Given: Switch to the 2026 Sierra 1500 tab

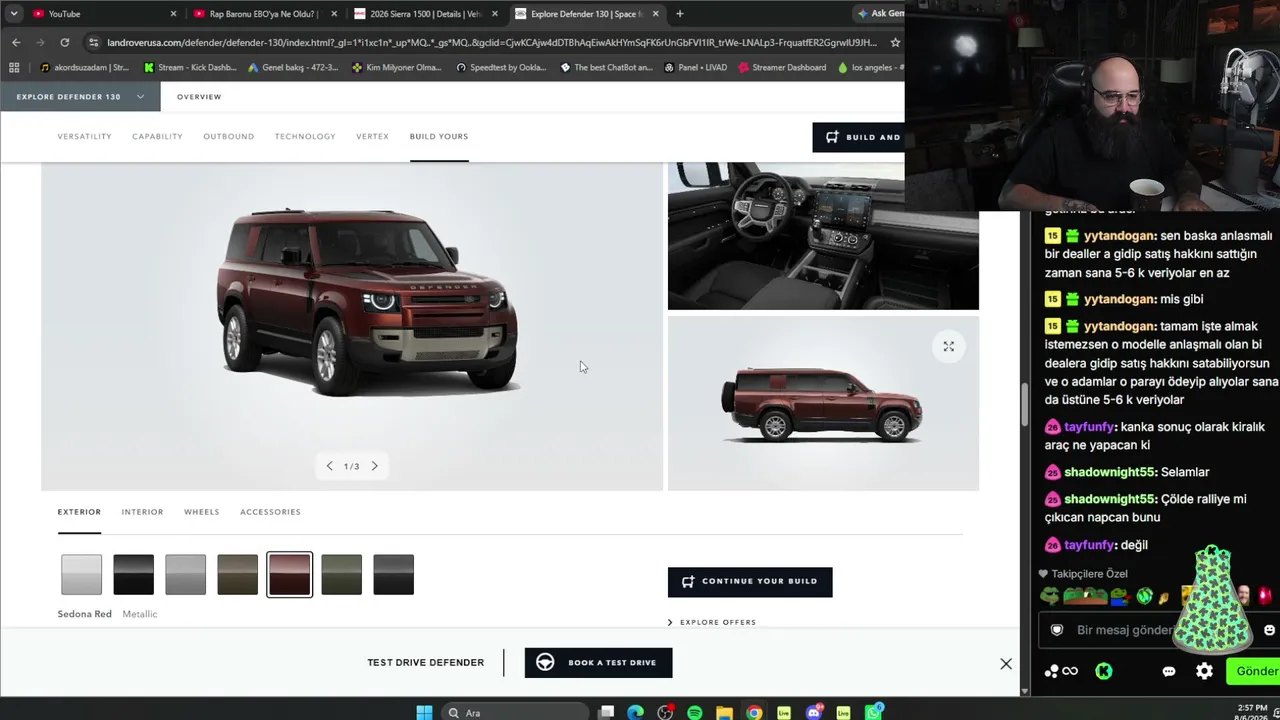Looking at the screenshot, I should click(x=425, y=14).
